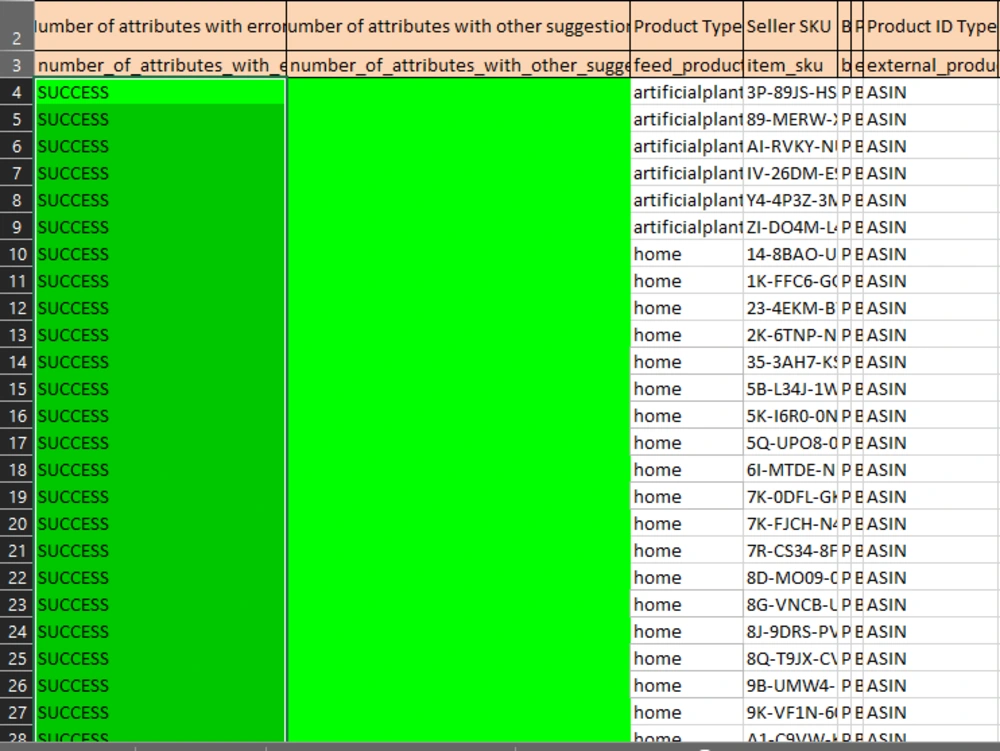Screen dimensions: 1000x751
Task: Click SKU cell 1K-FFC6
Action: click(790, 281)
